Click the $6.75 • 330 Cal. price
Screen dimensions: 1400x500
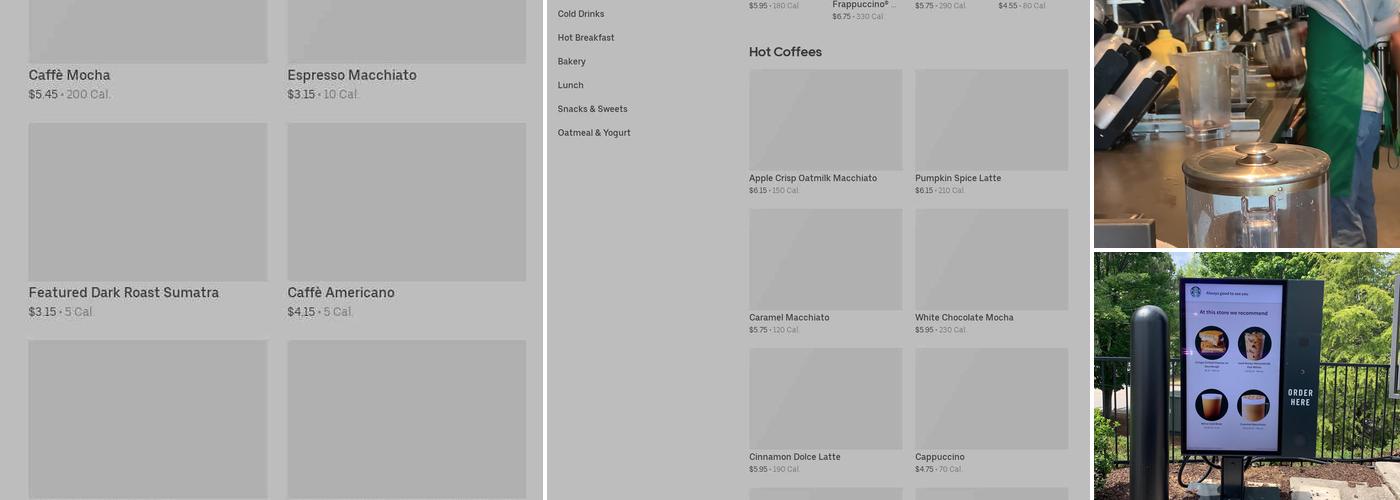click(x=858, y=17)
